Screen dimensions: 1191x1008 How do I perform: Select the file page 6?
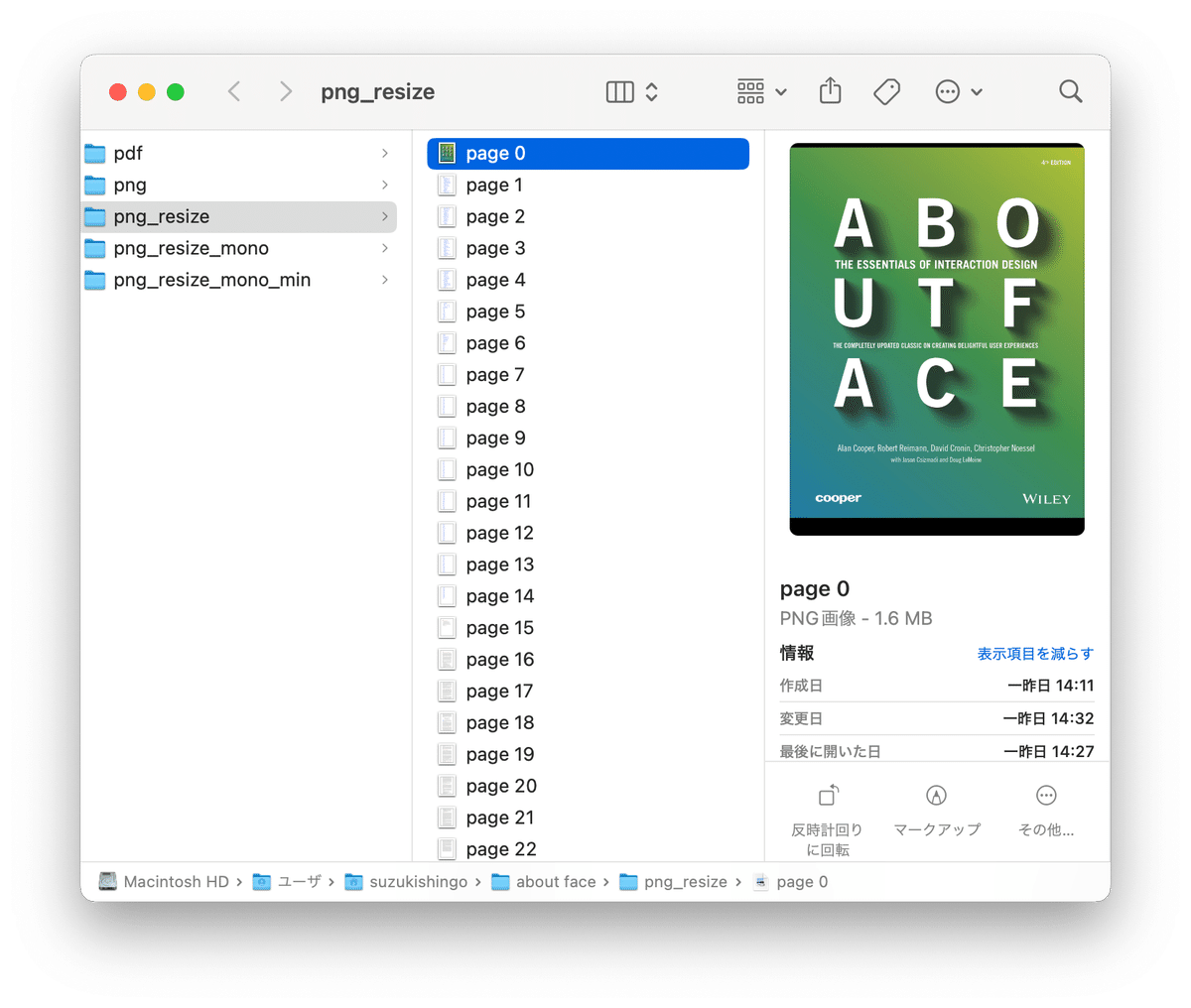click(588, 343)
